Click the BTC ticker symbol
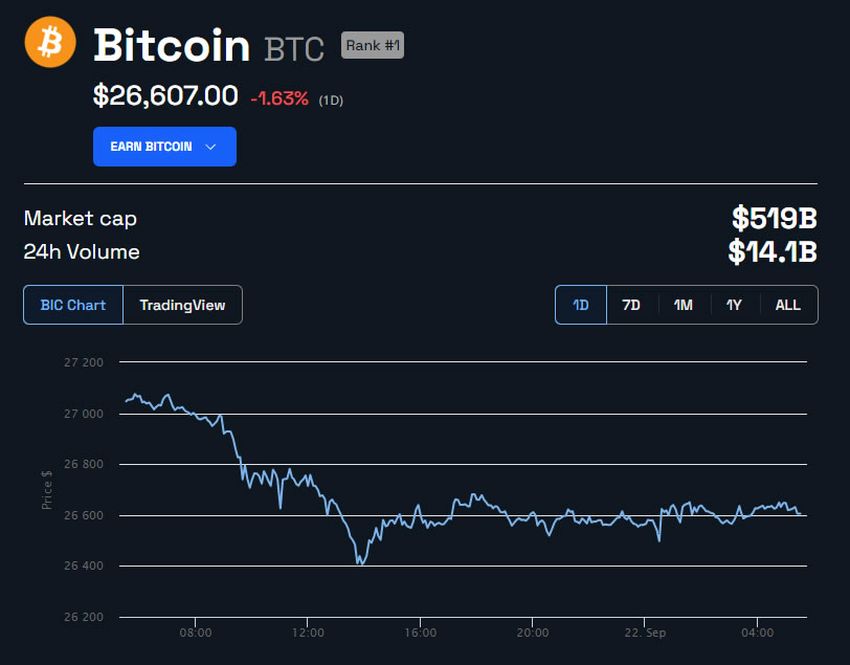850x665 pixels. point(292,48)
